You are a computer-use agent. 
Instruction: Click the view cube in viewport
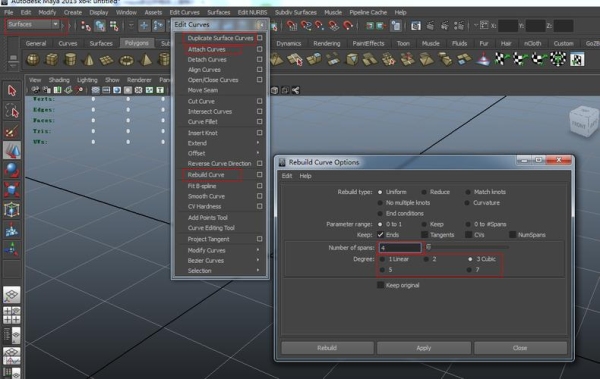coord(584,122)
